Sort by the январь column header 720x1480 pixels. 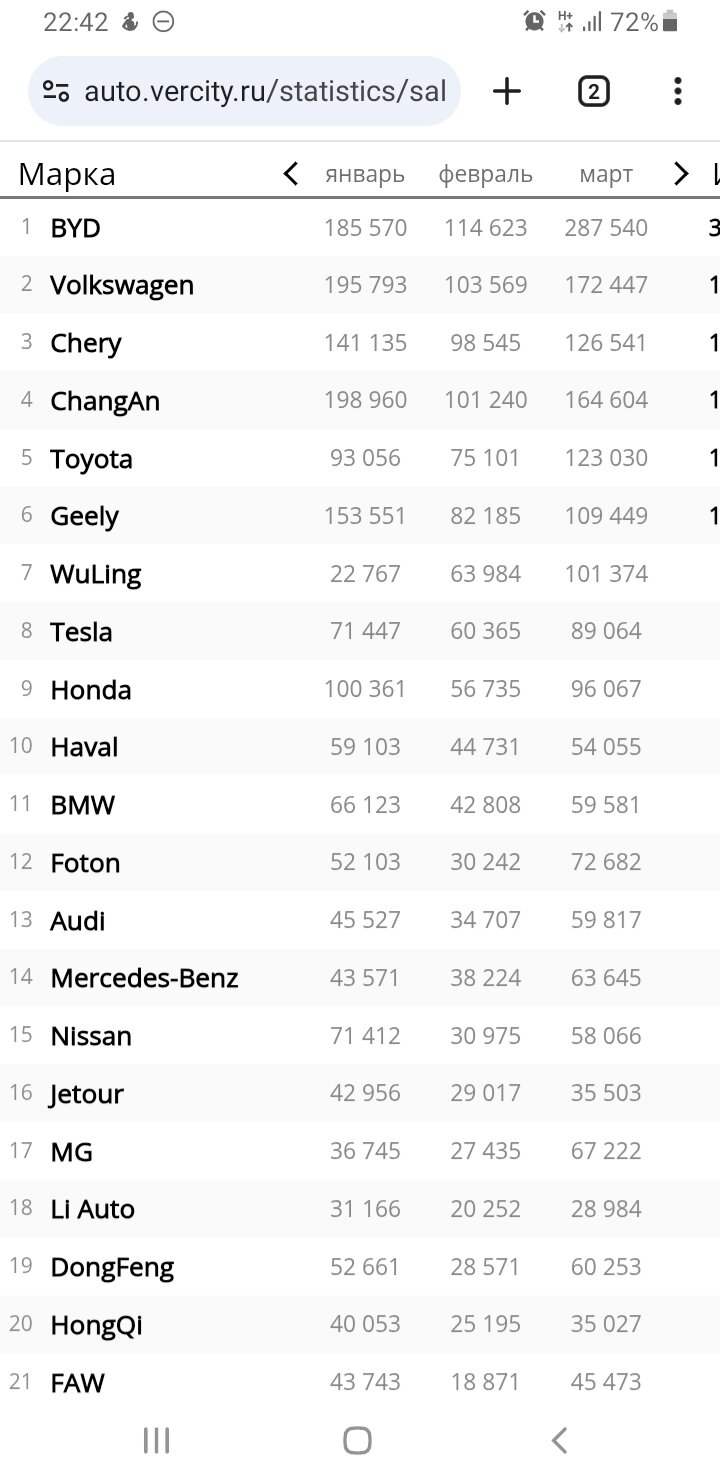pyautogui.click(x=365, y=175)
